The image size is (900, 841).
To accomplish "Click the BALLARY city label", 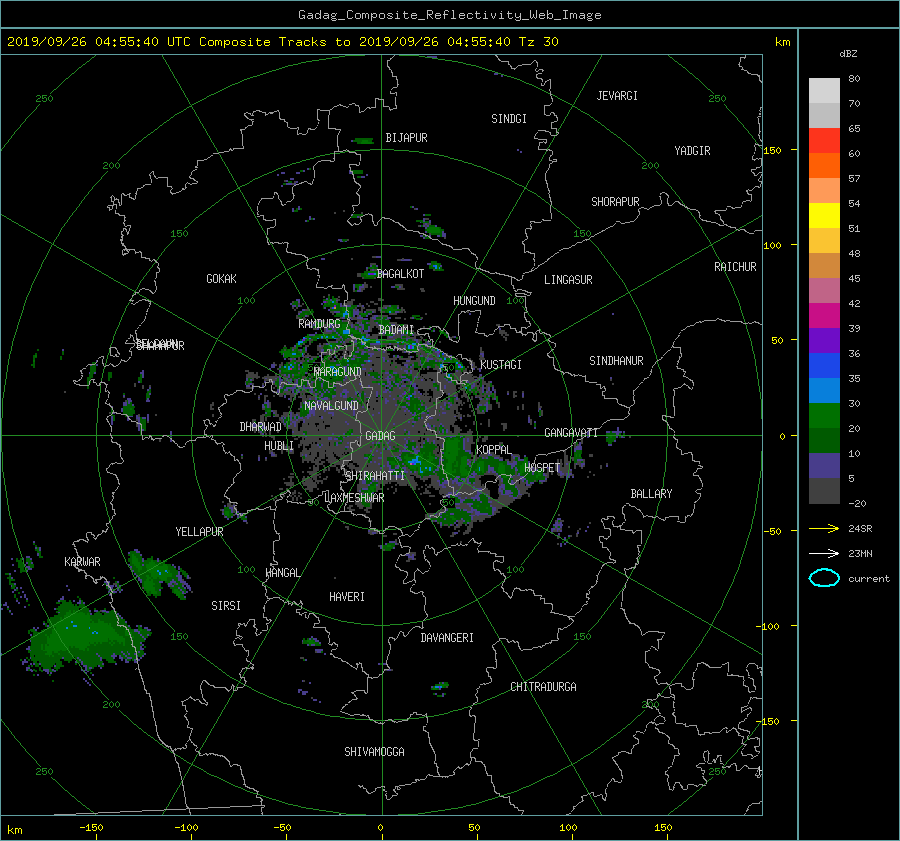I will pyautogui.click(x=651, y=494).
